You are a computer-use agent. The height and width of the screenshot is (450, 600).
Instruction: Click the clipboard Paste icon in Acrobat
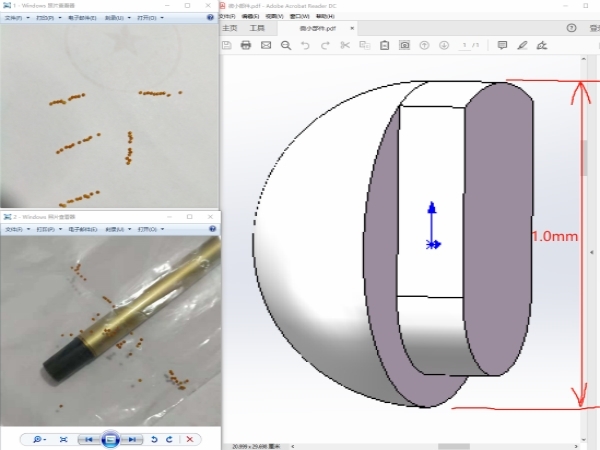tap(385, 45)
